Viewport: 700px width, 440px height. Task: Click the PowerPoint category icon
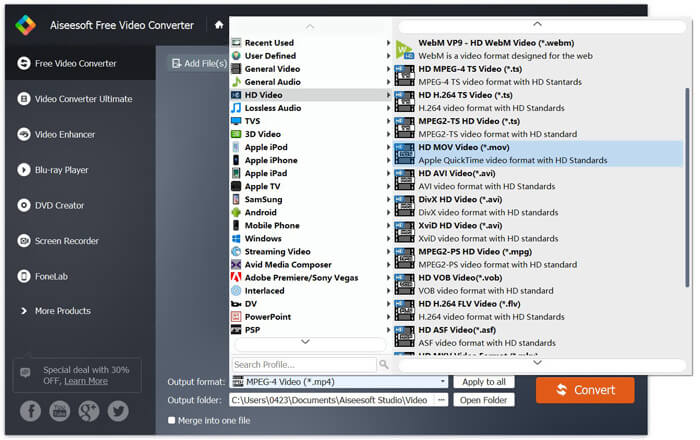click(x=236, y=317)
